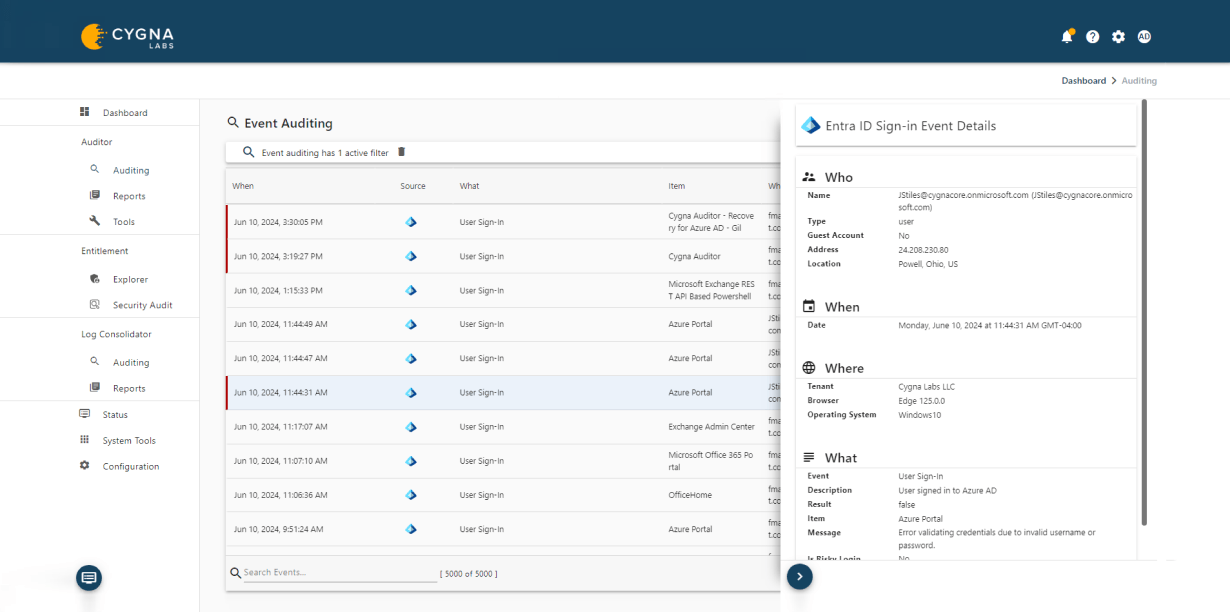Screen dimensions: 1230x612
Task: Click the Azure source icon on the Cygna Auditor row
Action: pyautogui.click(x=411, y=256)
